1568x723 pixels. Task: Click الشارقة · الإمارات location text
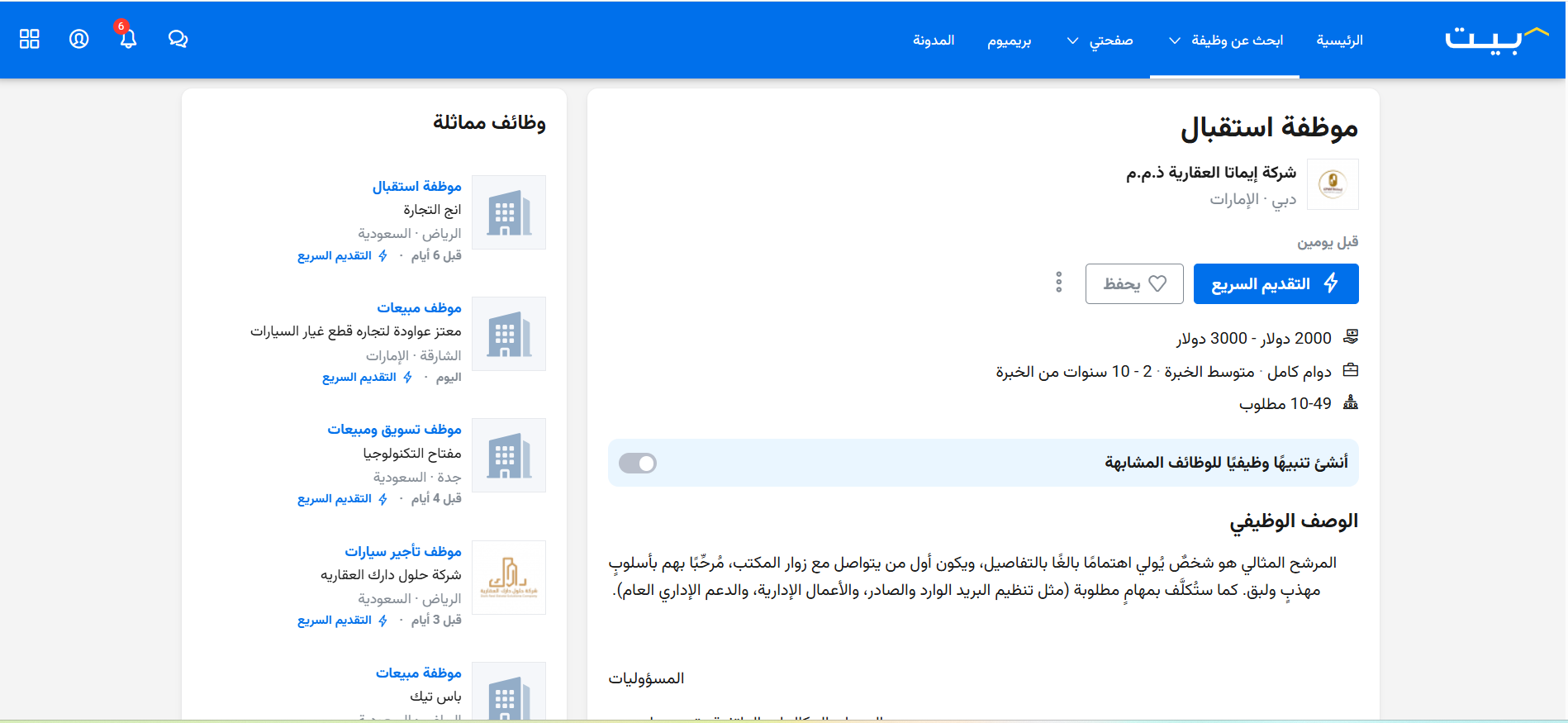(x=414, y=356)
